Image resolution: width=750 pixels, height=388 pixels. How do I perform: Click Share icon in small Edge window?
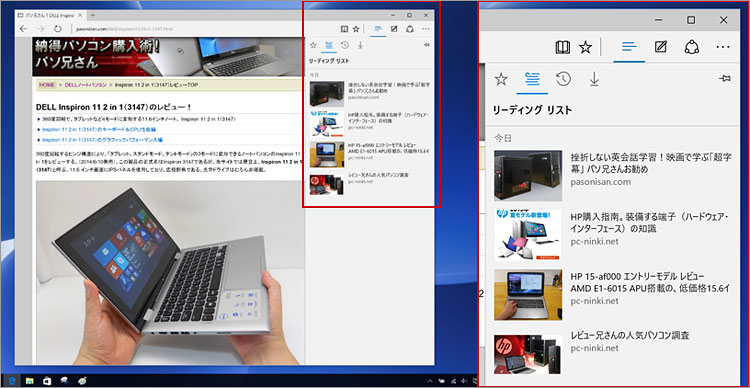pos(409,29)
